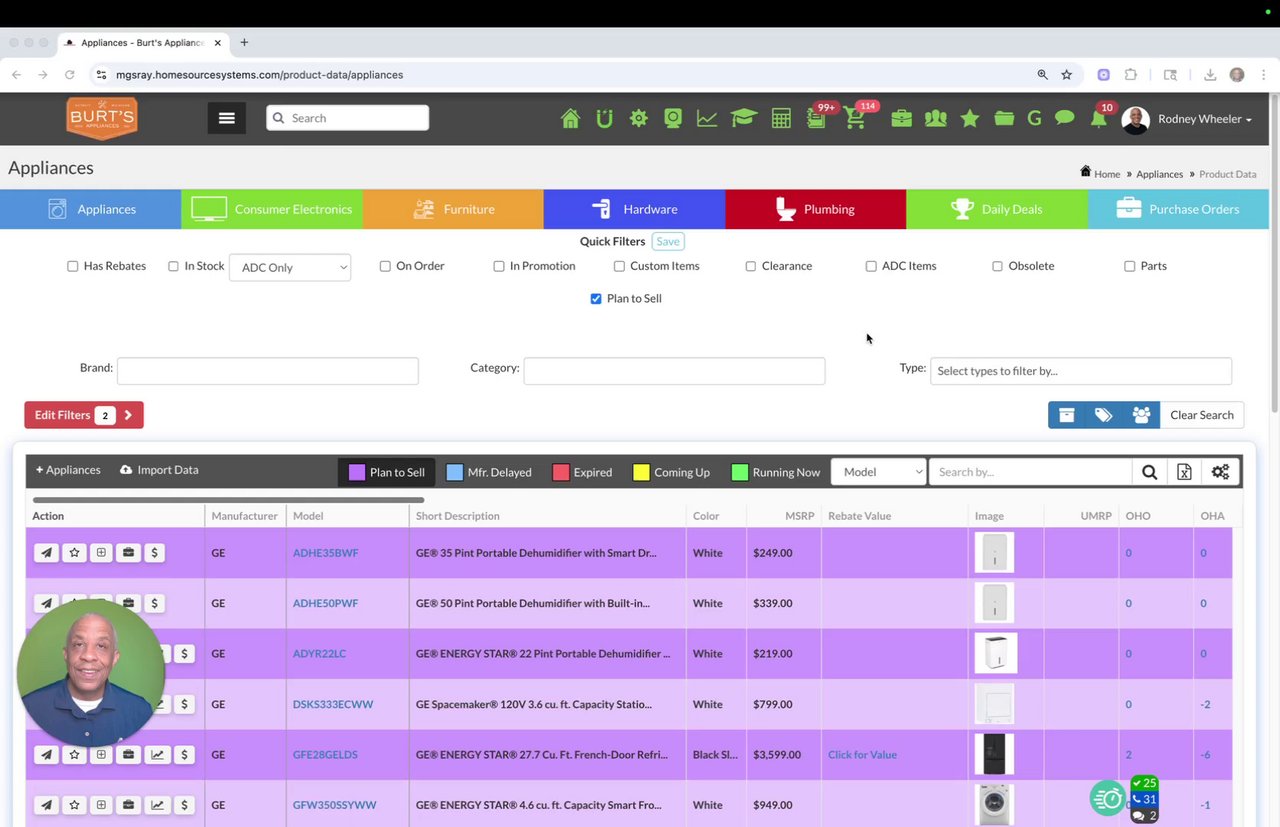Screen dimensions: 1280x827
Task: Open the home icon in the green toolbar
Action: 570,118
